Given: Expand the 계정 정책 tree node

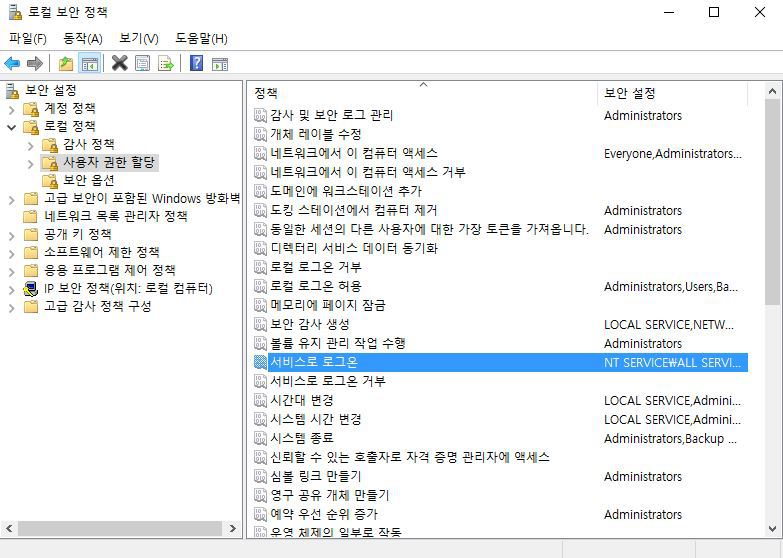Looking at the screenshot, I should [12, 109].
